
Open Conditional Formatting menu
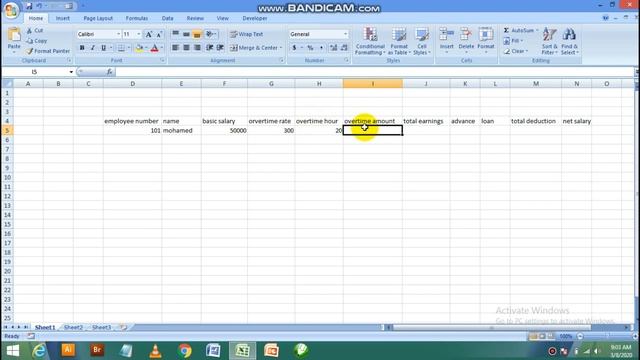click(x=370, y=41)
